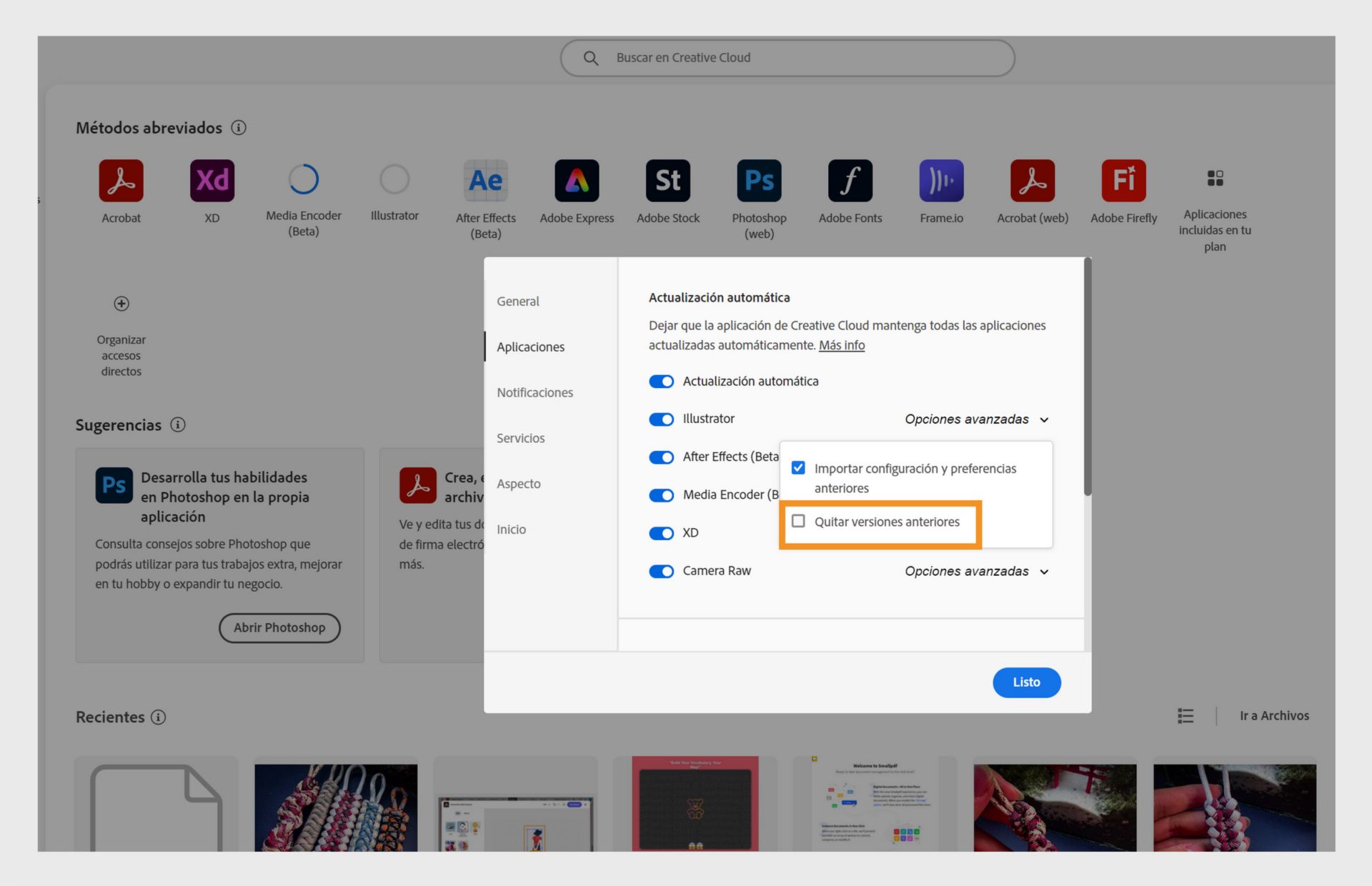Open the Acrobat app shortcut icon

(x=121, y=181)
